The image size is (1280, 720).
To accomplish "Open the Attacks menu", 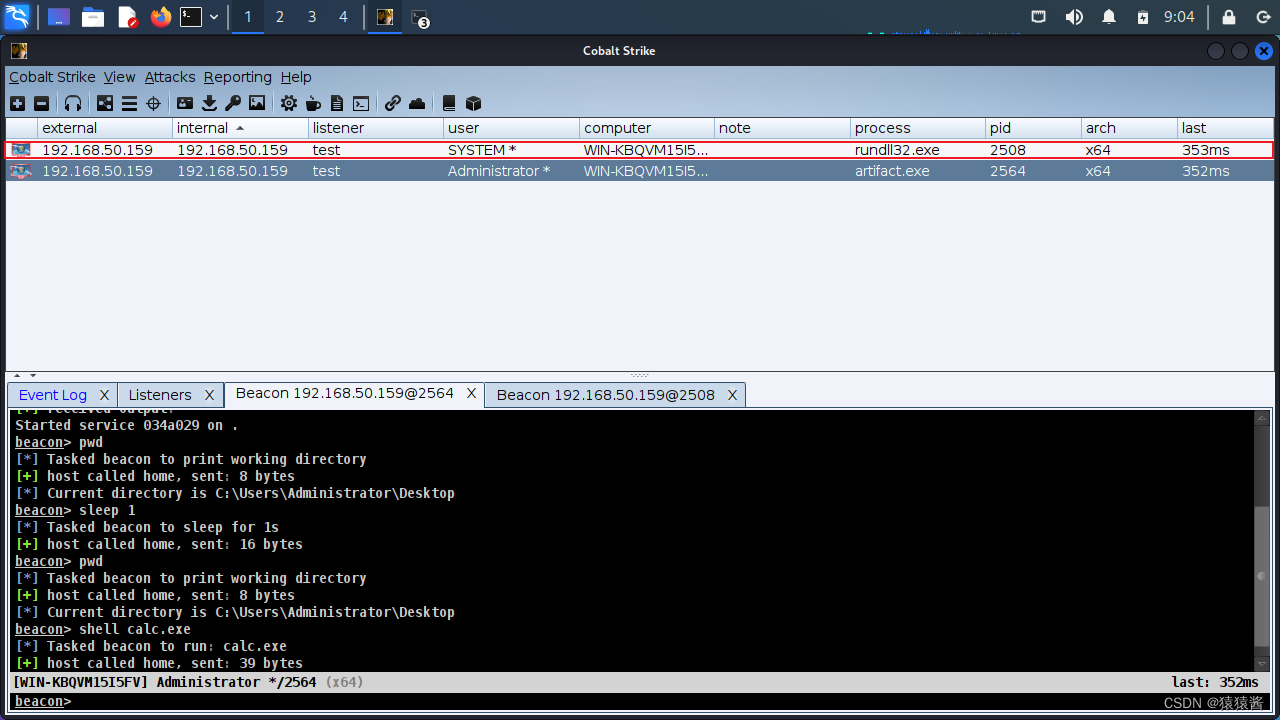I will click(169, 77).
